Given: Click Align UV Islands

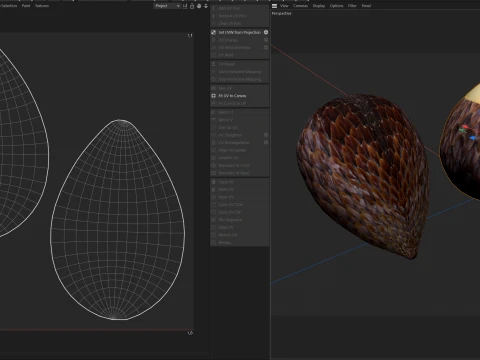Looking at the screenshot, I should (239, 150).
